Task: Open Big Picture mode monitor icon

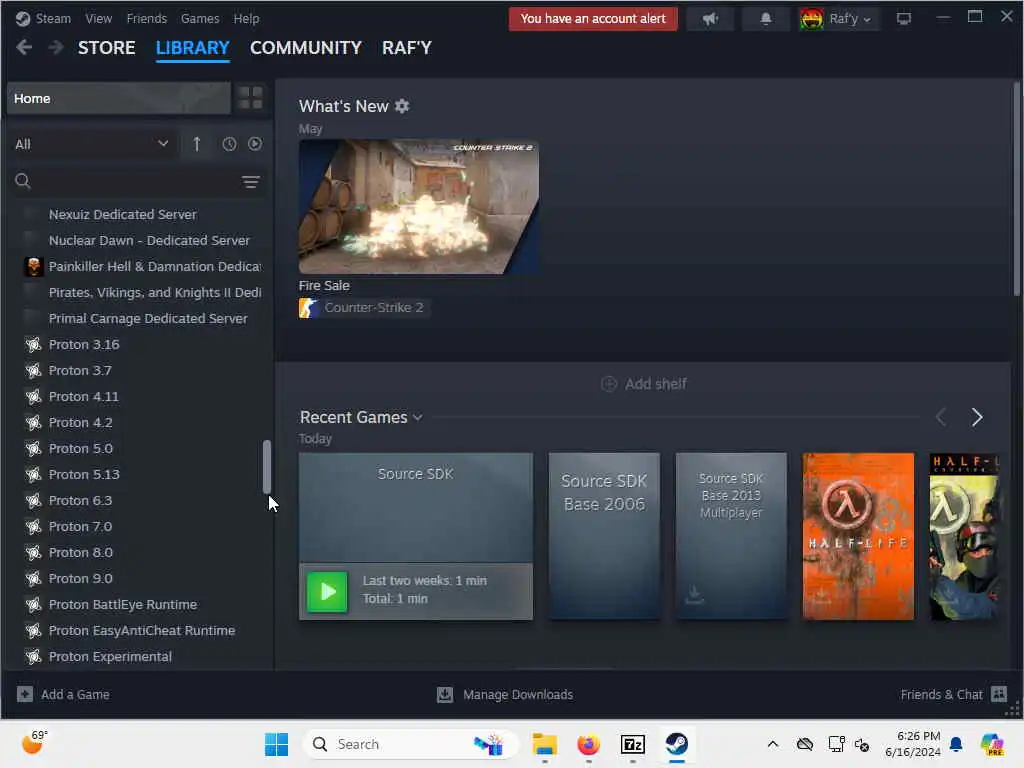Action: (903, 19)
